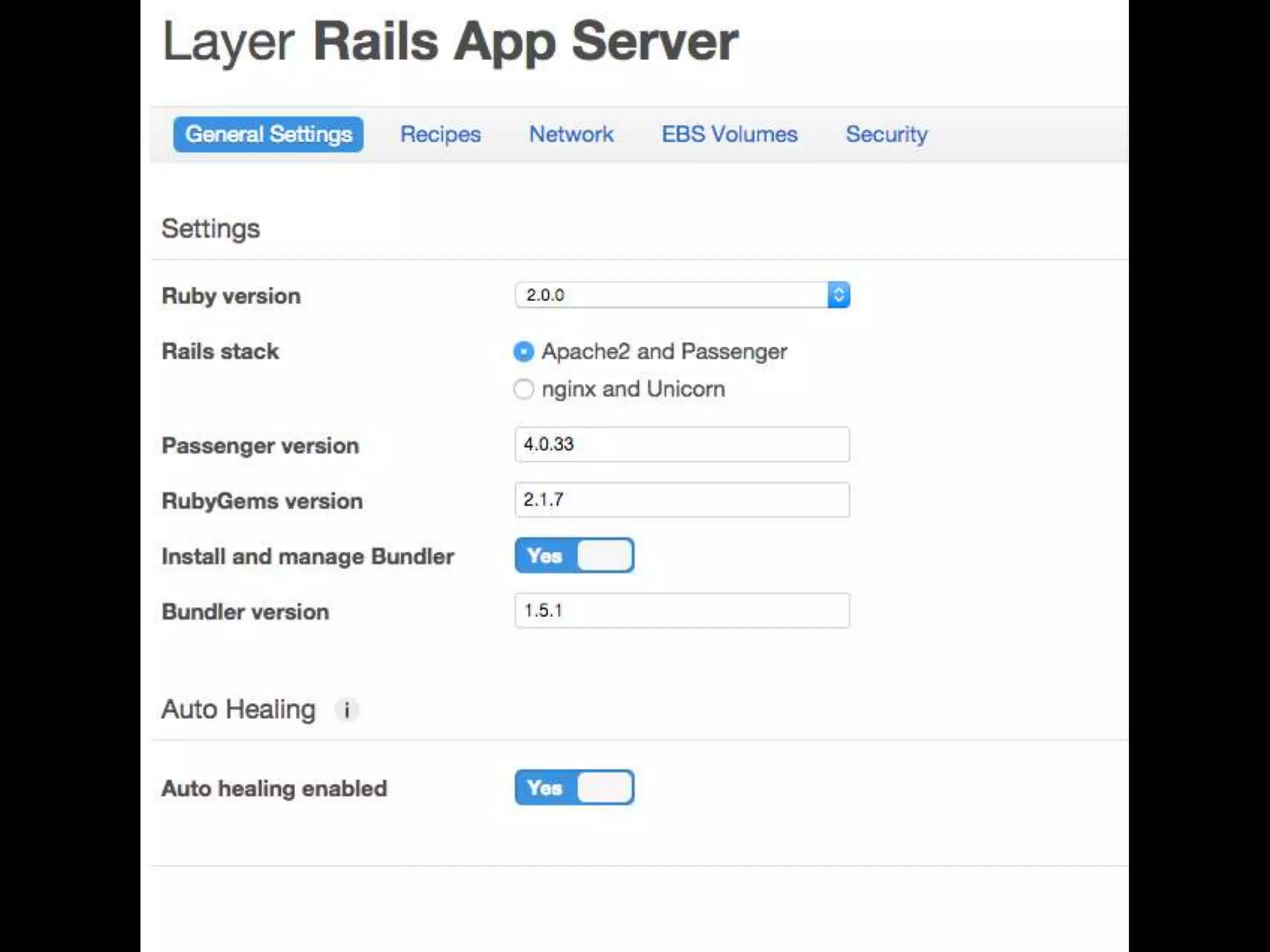
Task: Click the Auto Healing info icon
Action: click(x=347, y=710)
